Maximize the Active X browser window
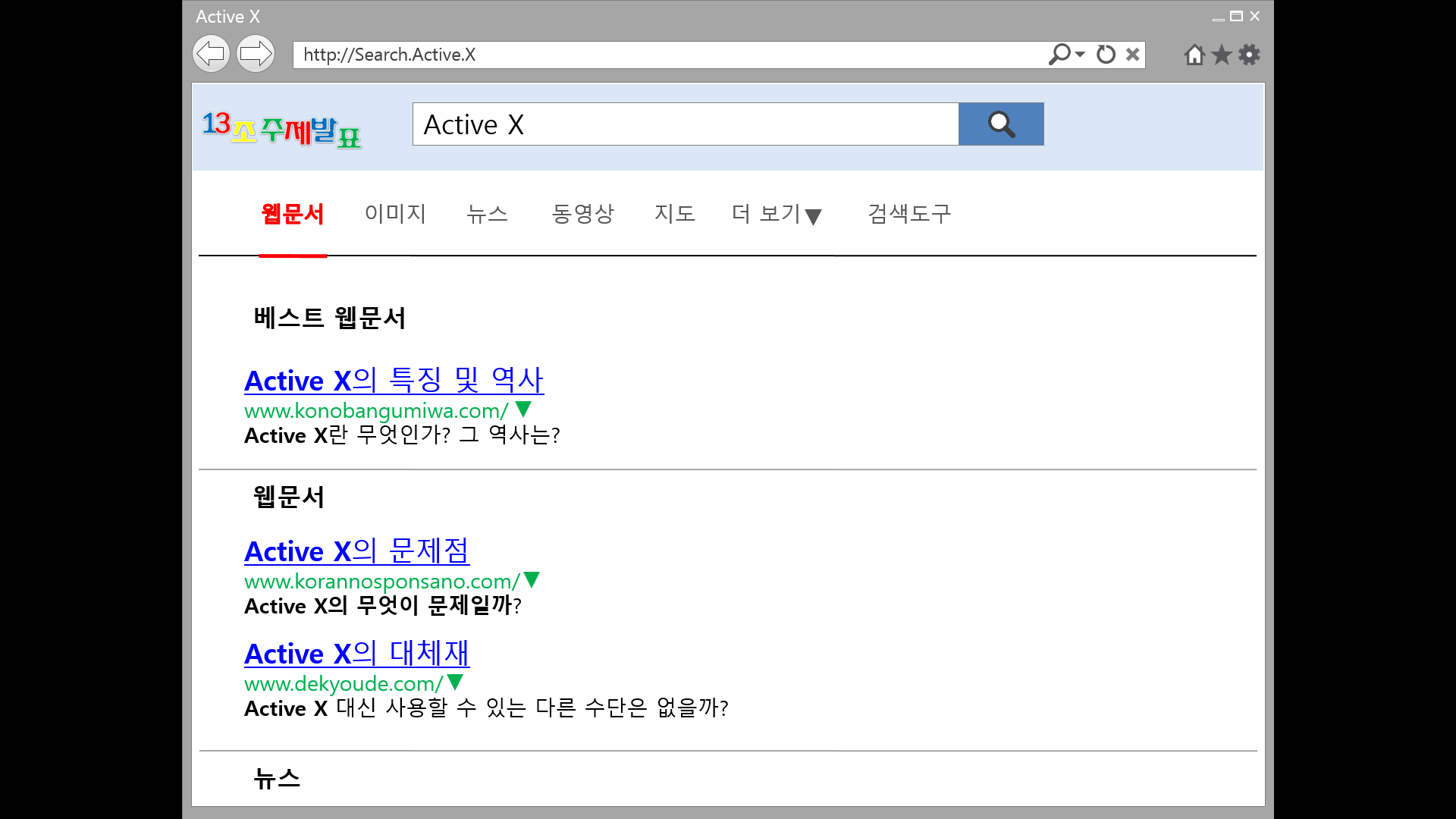Screen dimensions: 1456x819 click(x=1236, y=16)
